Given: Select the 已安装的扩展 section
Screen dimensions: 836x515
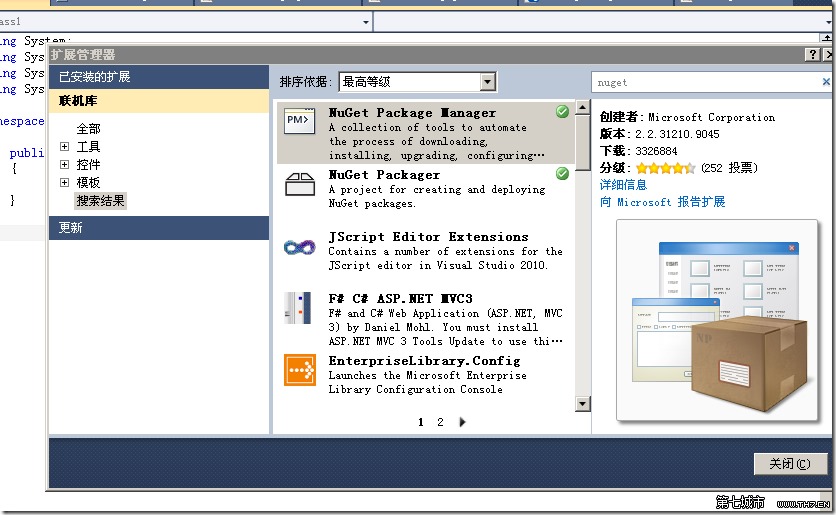Looking at the screenshot, I should point(159,77).
